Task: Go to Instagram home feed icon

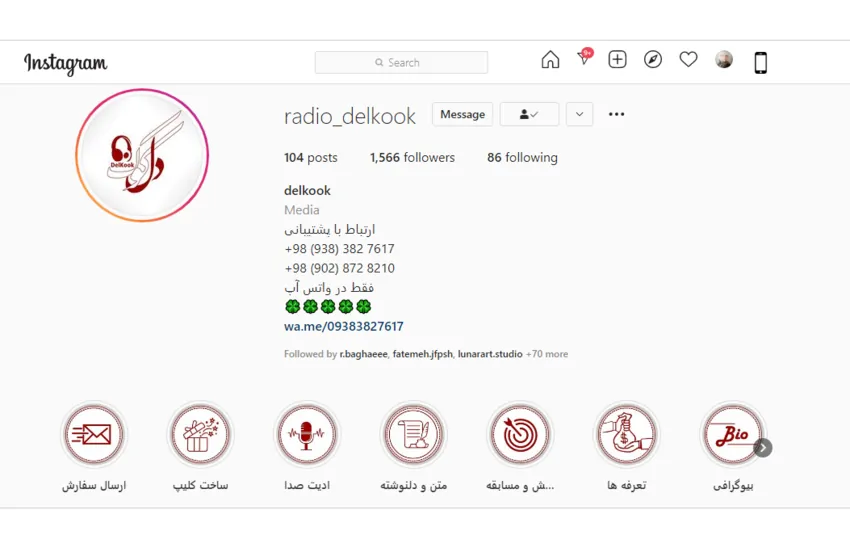Action: [550, 60]
